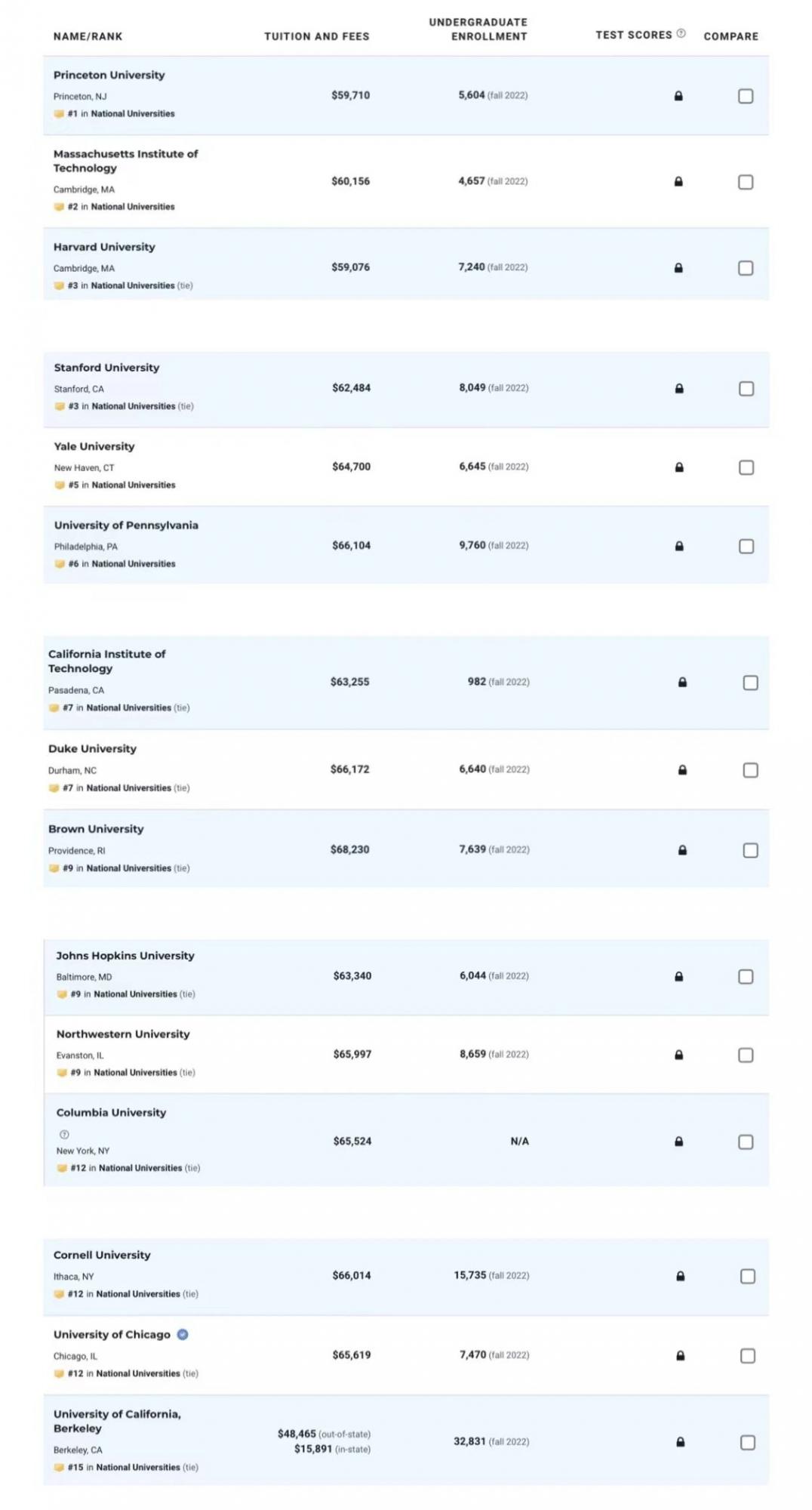Open the Princeton University link
Image resolution: width=812 pixels, height=1510 pixels.
[x=109, y=75]
